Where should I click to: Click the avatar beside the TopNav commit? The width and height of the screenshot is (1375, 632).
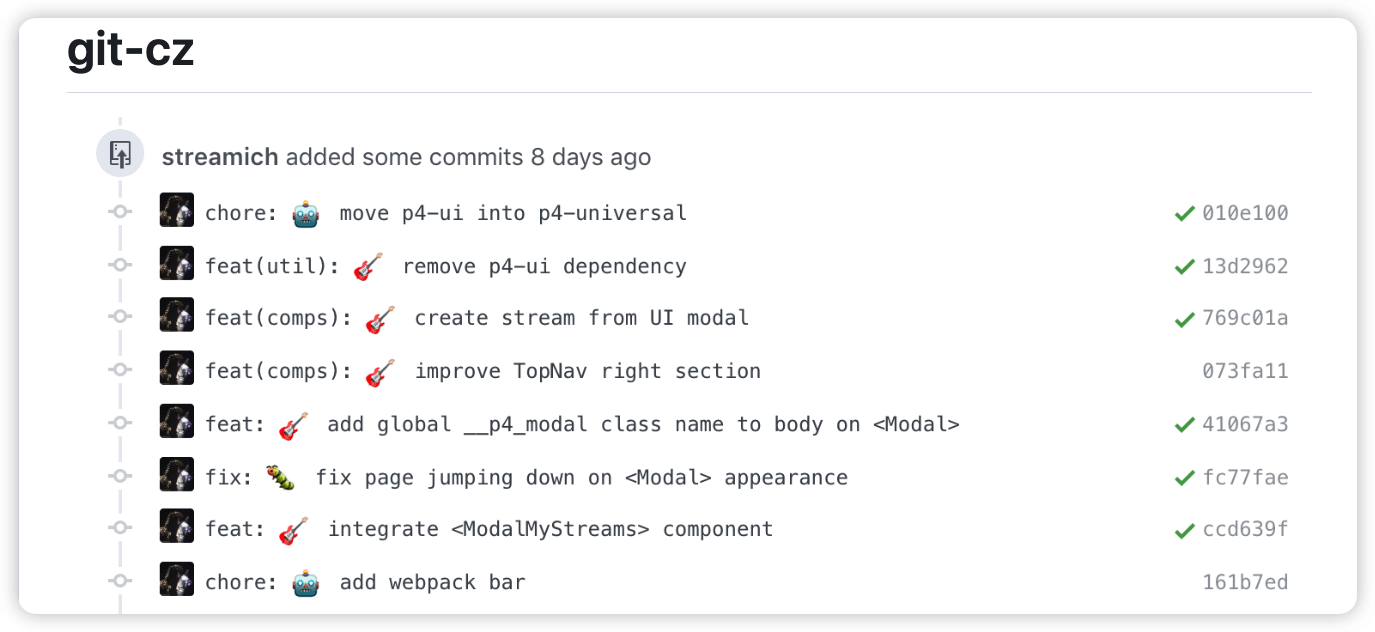(176, 369)
